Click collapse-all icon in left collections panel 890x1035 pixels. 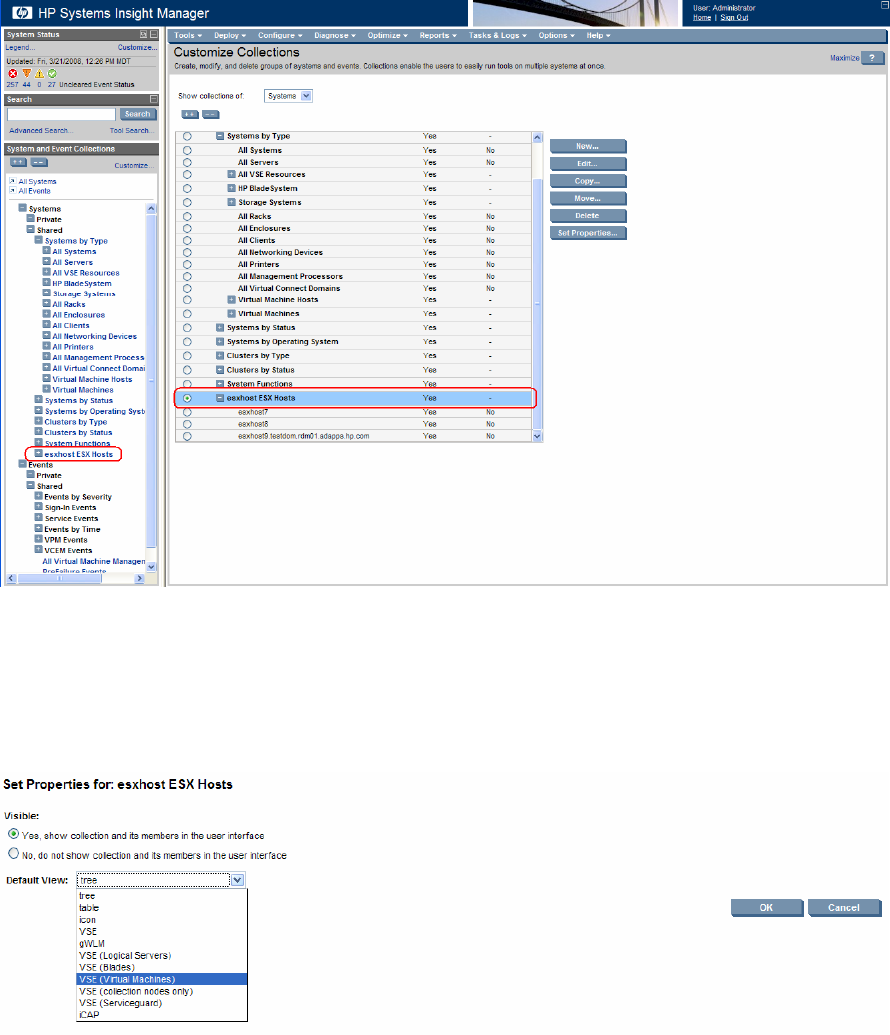40,162
